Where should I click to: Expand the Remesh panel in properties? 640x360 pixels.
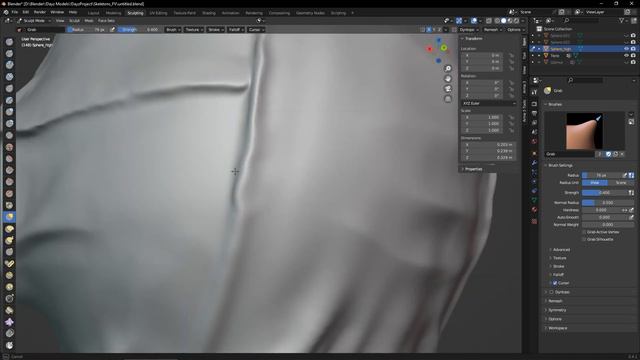[555, 301]
